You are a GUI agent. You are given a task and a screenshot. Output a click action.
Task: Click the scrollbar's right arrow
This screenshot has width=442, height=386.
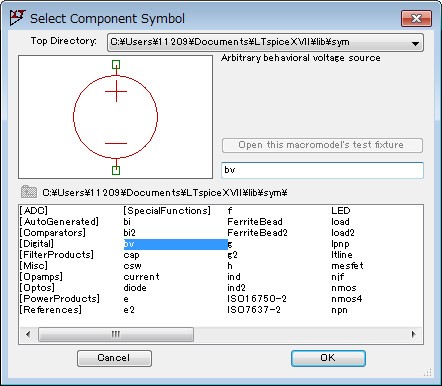click(x=414, y=334)
